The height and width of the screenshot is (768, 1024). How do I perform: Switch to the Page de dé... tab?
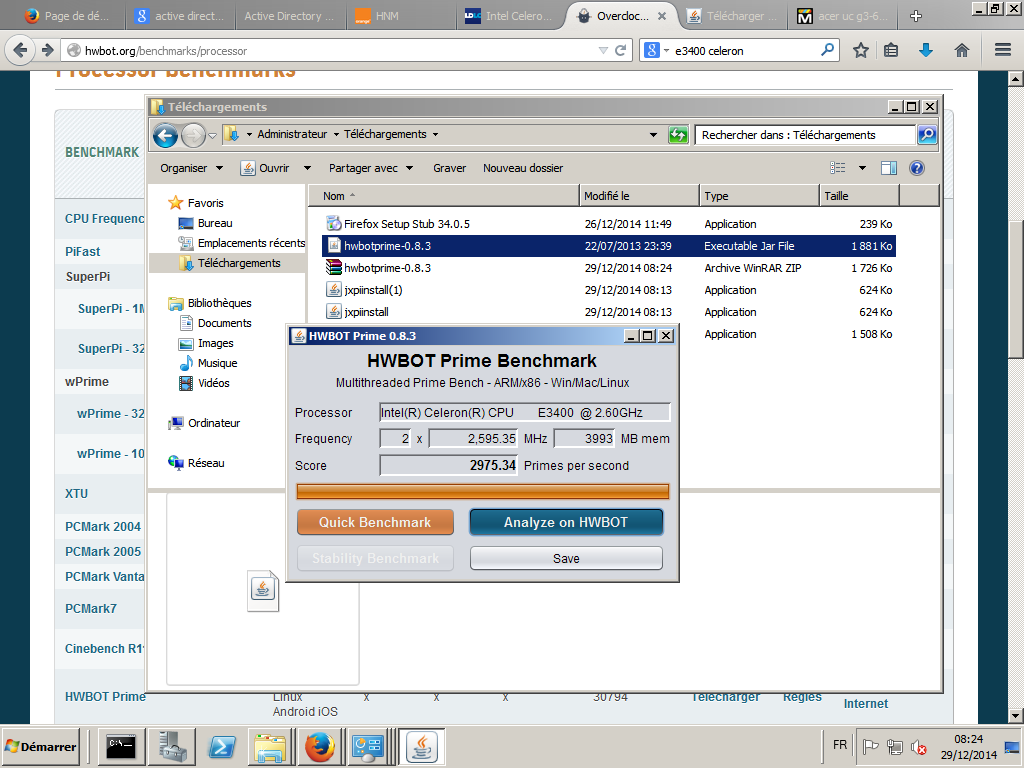coord(66,16)
